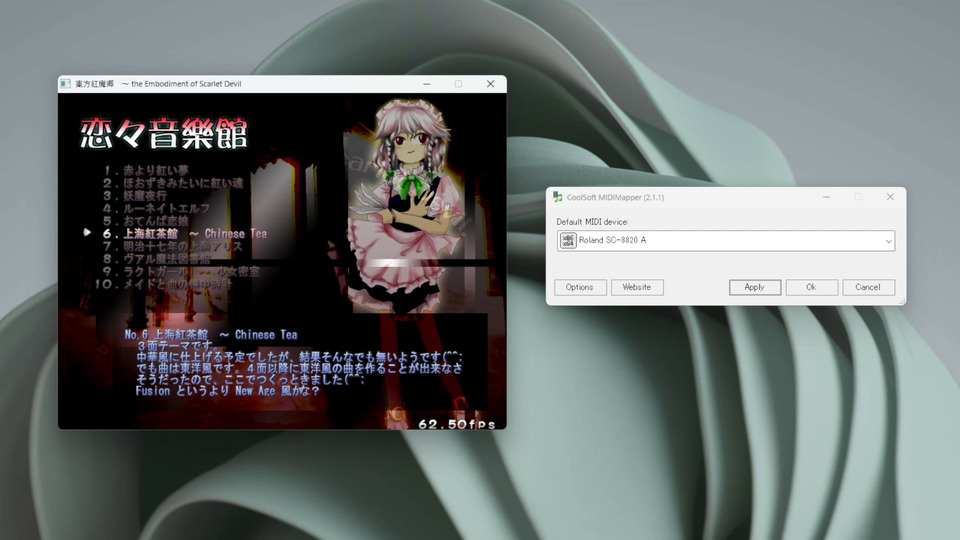Screen dimensions: 960x540
Task: Select track 10 メイドと血の懐中時計
Action: 163,284
